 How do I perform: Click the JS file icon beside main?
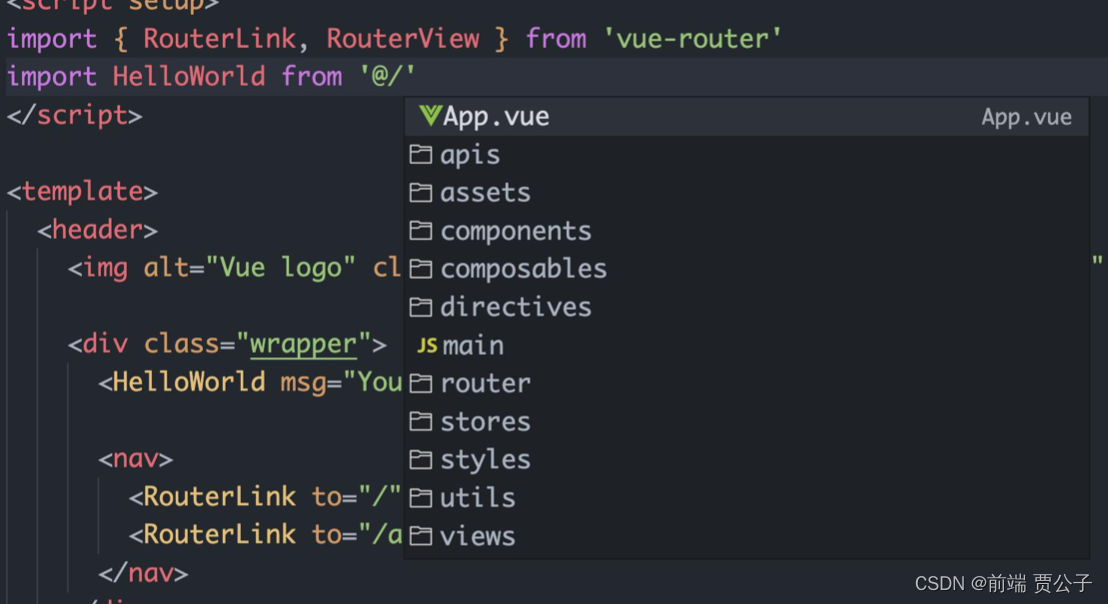pyautogui.click(x=427, y=345)
